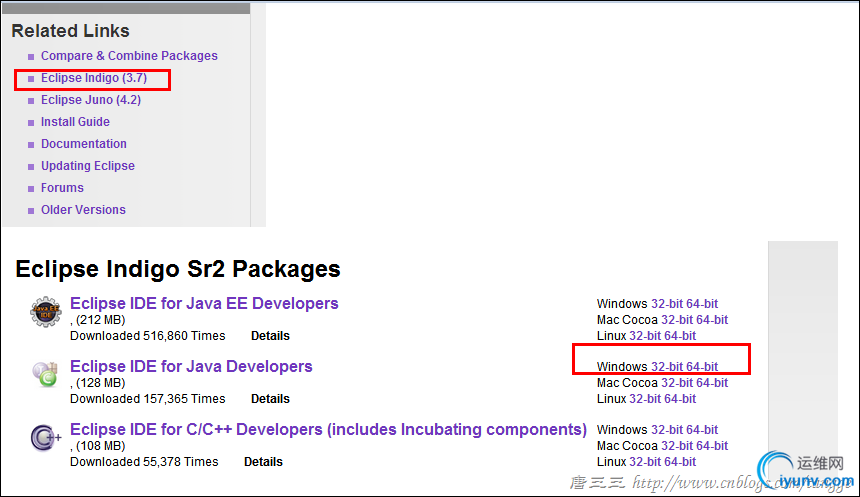
Task: View Details for C/C++ Developers package
Action: click(x=263, y=462)
